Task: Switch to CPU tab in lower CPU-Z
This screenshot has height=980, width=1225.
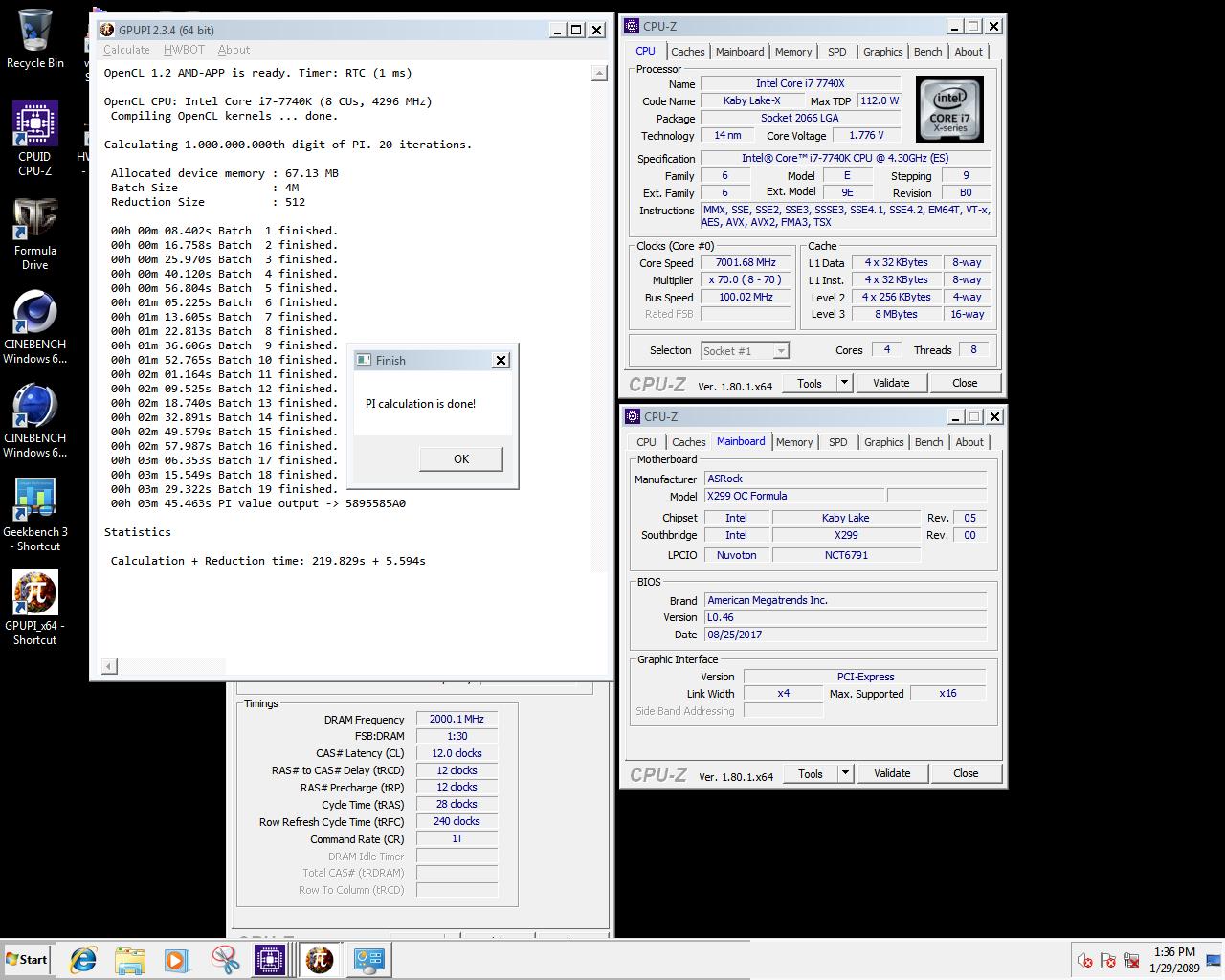Action: (x=647, y=442)
